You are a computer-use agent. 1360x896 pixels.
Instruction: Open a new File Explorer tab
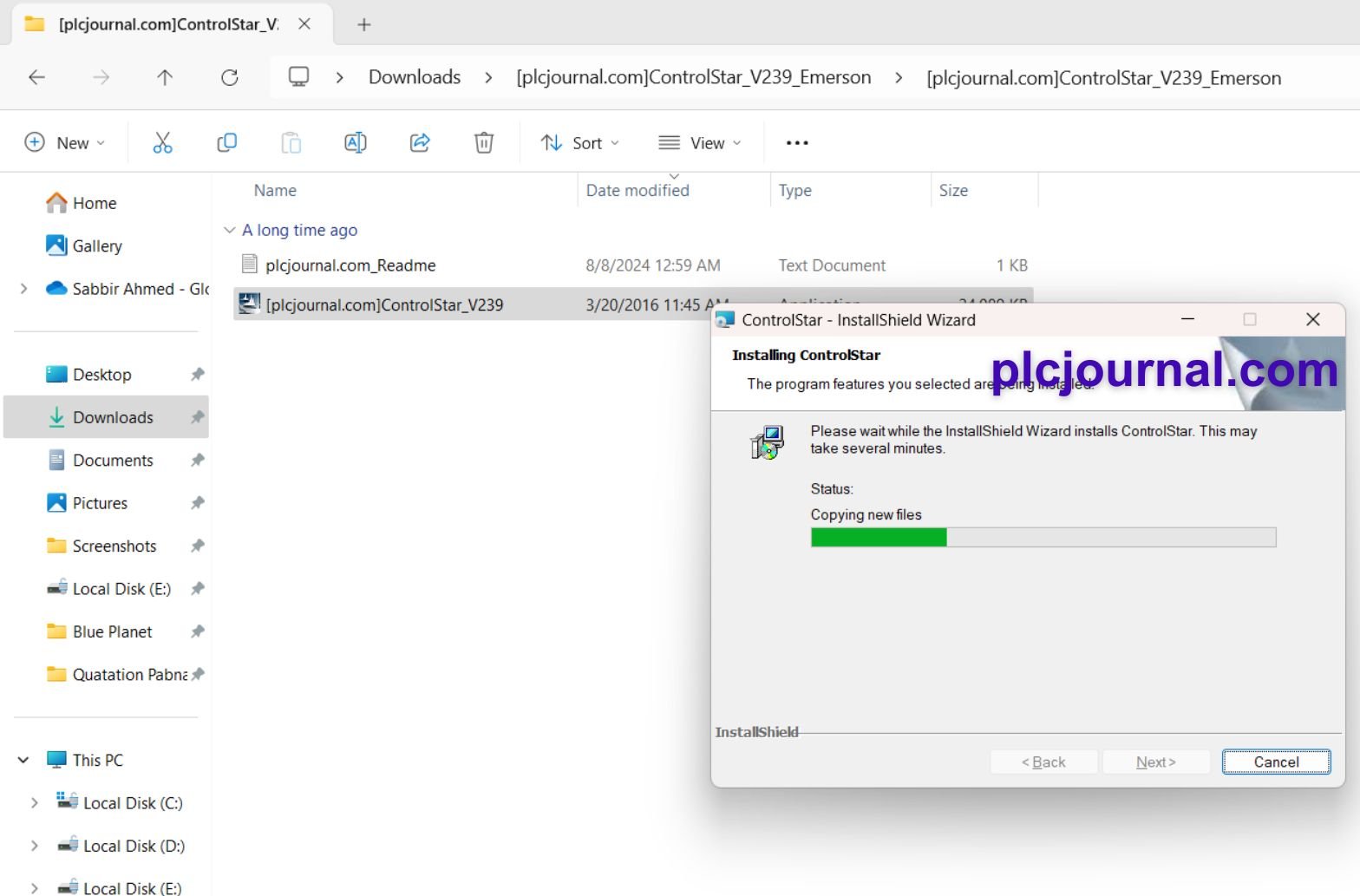(364, 24)
